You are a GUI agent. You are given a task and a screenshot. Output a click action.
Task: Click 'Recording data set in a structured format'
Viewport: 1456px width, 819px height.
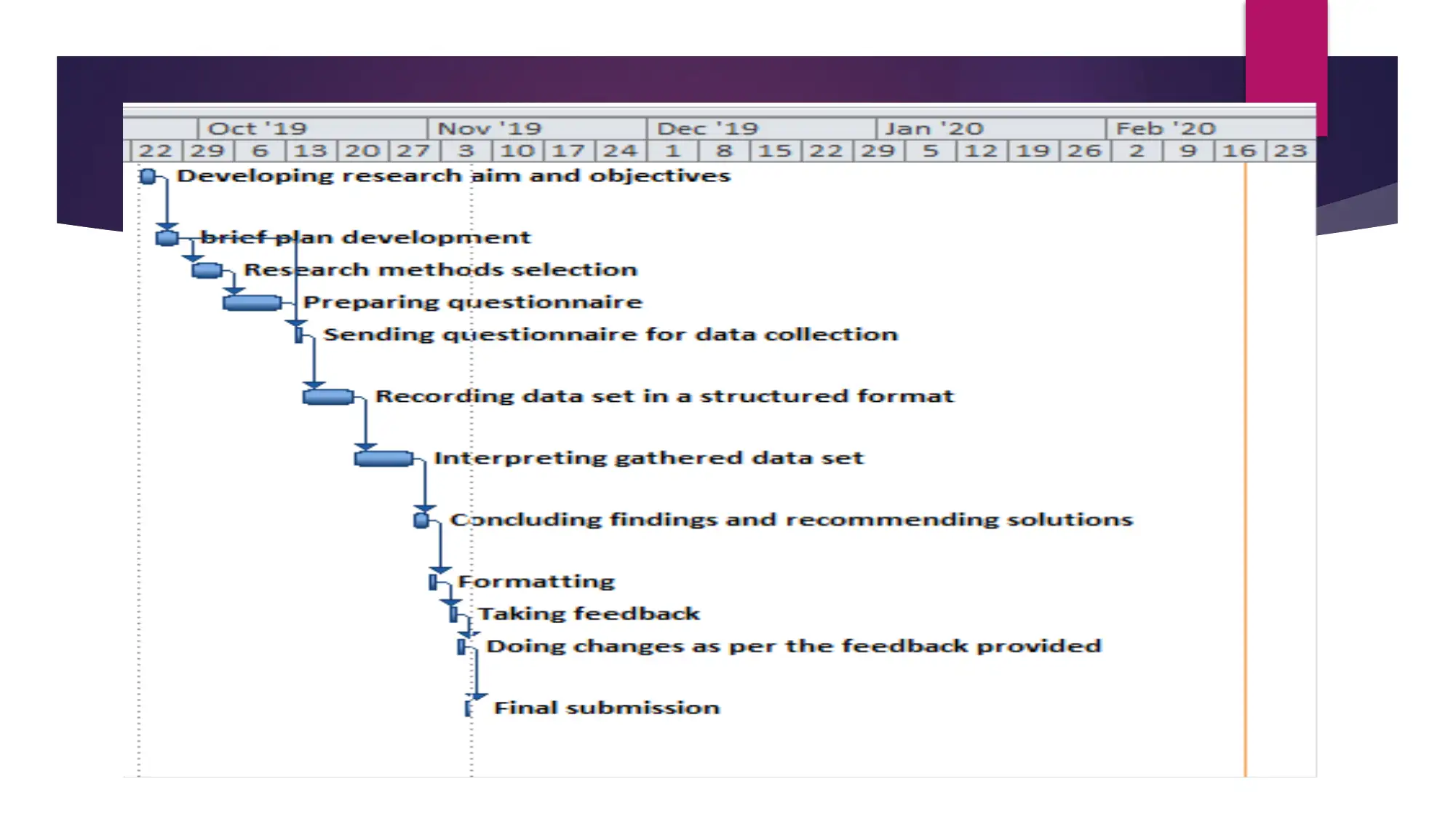point(664,396)
